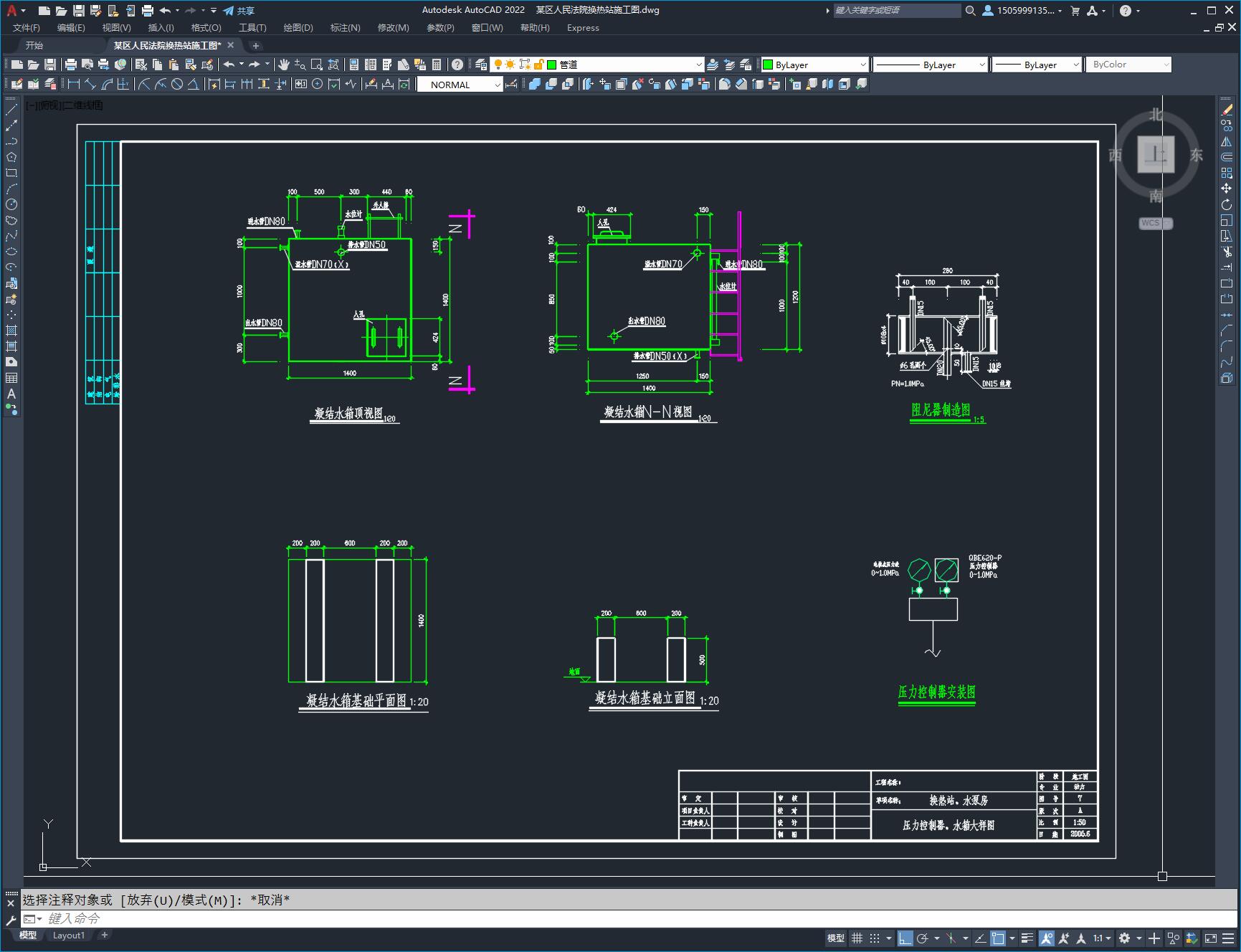
Task: Click the search magnifier icon in the title bar
Action: click(971, 11)
